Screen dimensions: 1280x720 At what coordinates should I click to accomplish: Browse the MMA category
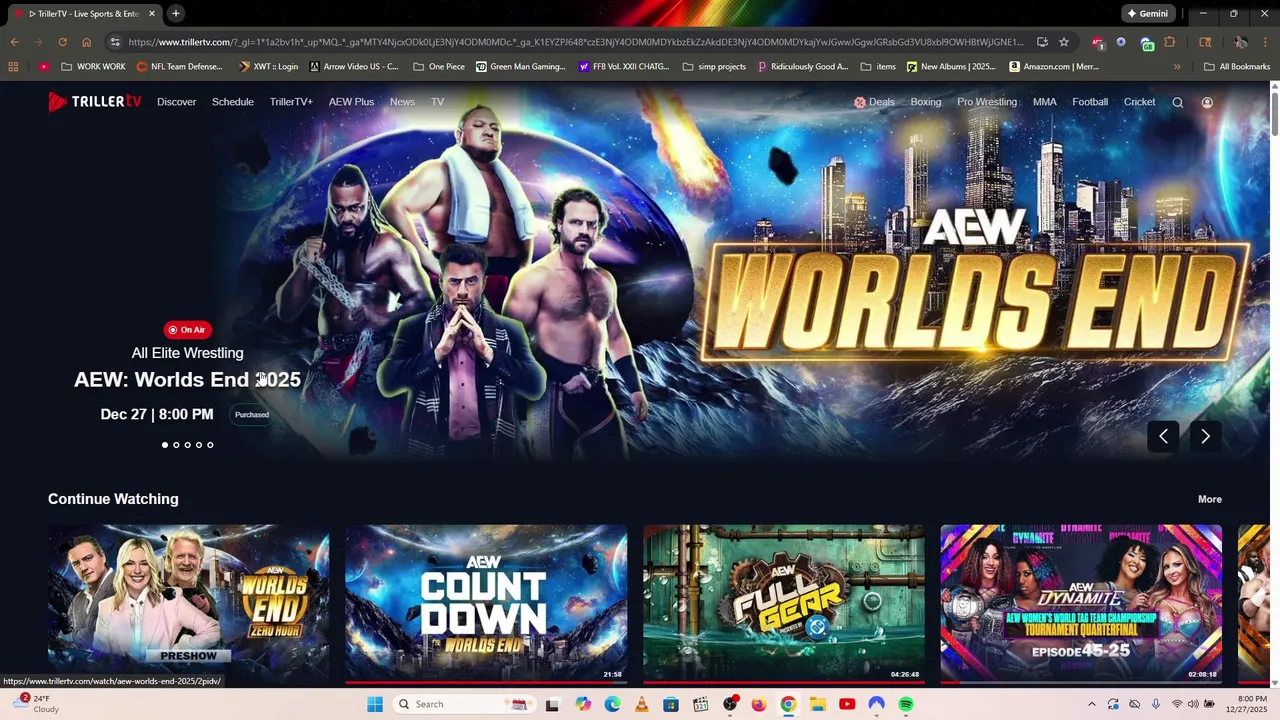[x=1045, y=102]
